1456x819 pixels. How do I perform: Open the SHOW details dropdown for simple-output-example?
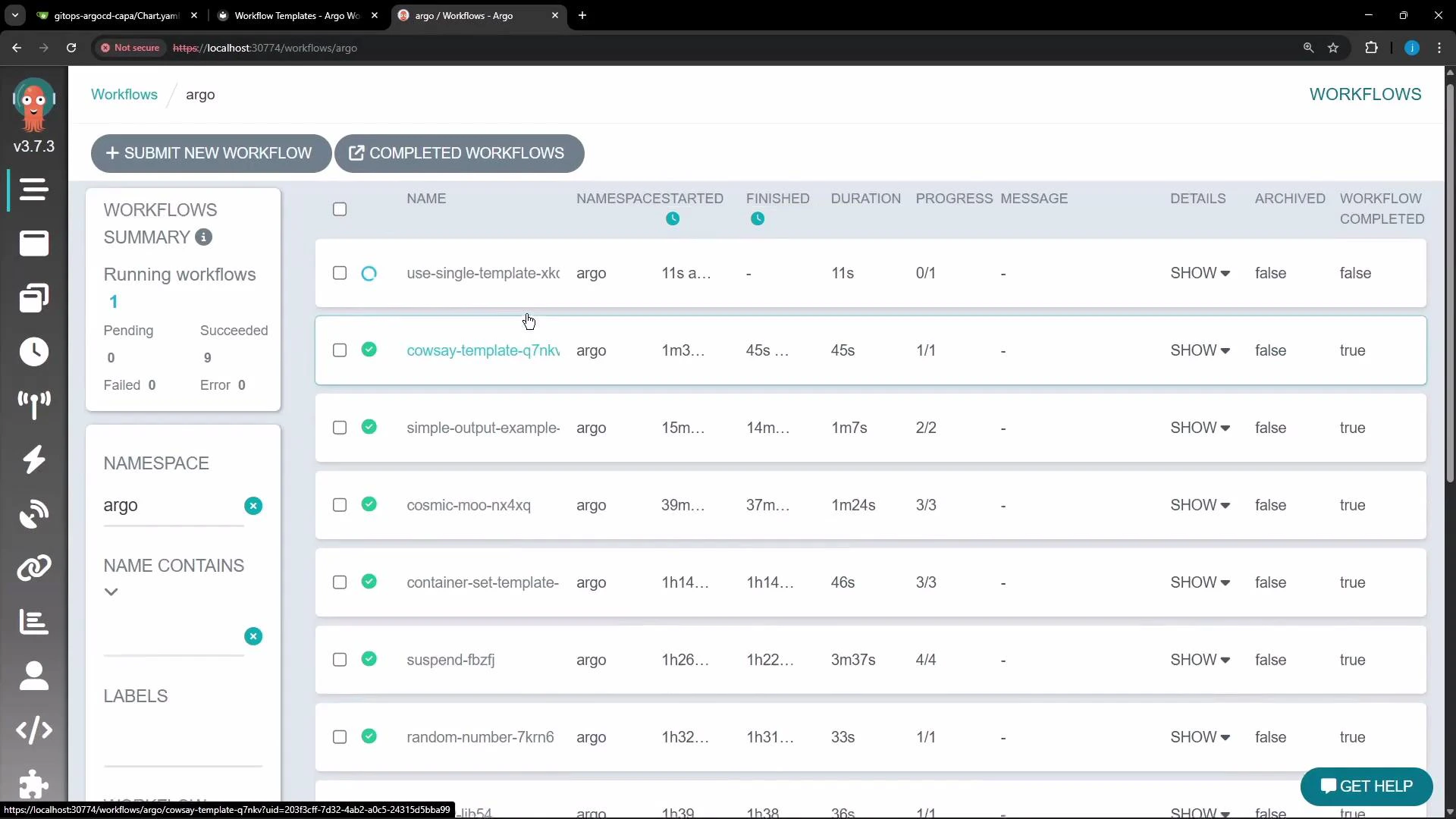point(1200,428)
